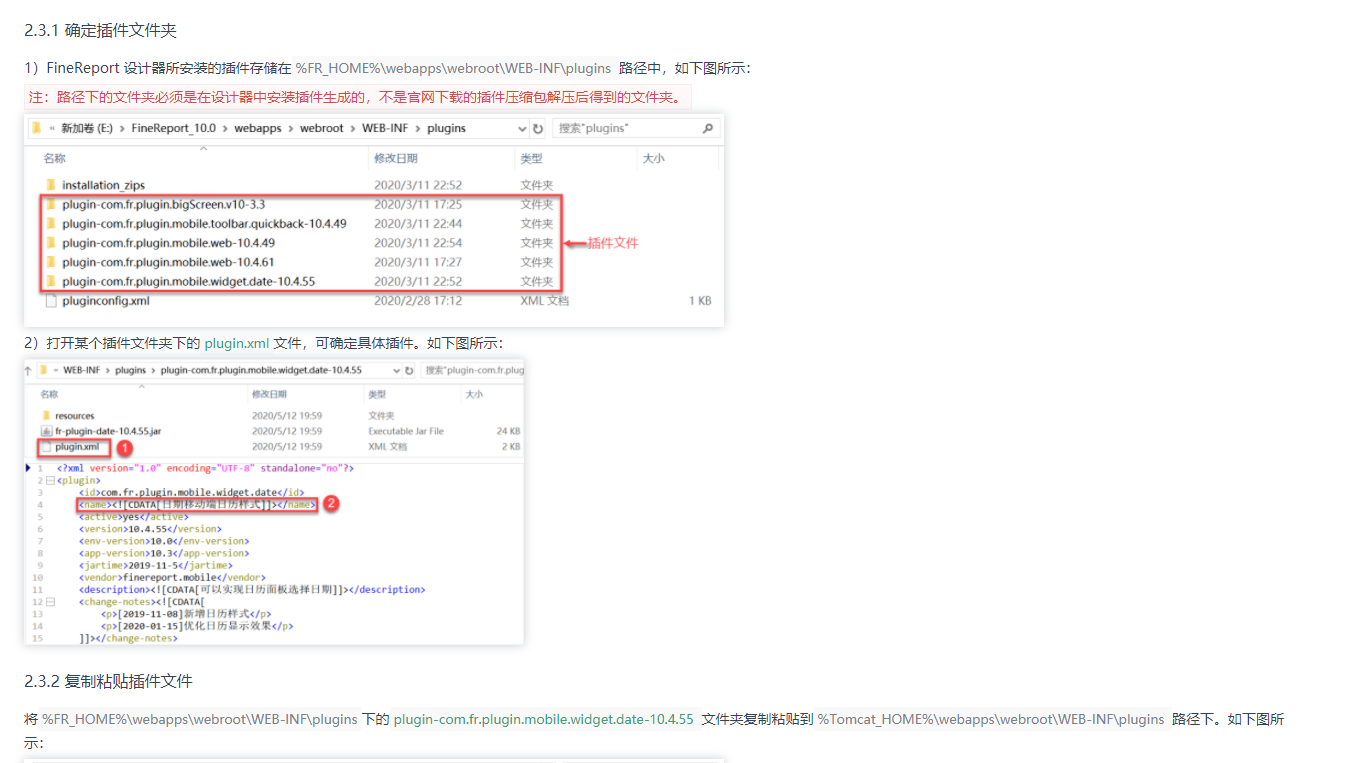Select plugin-com.fr.plugin.mobile.web-10.4.61 folder name
This screenshot has width=1350, height=763.
point(168,262)
